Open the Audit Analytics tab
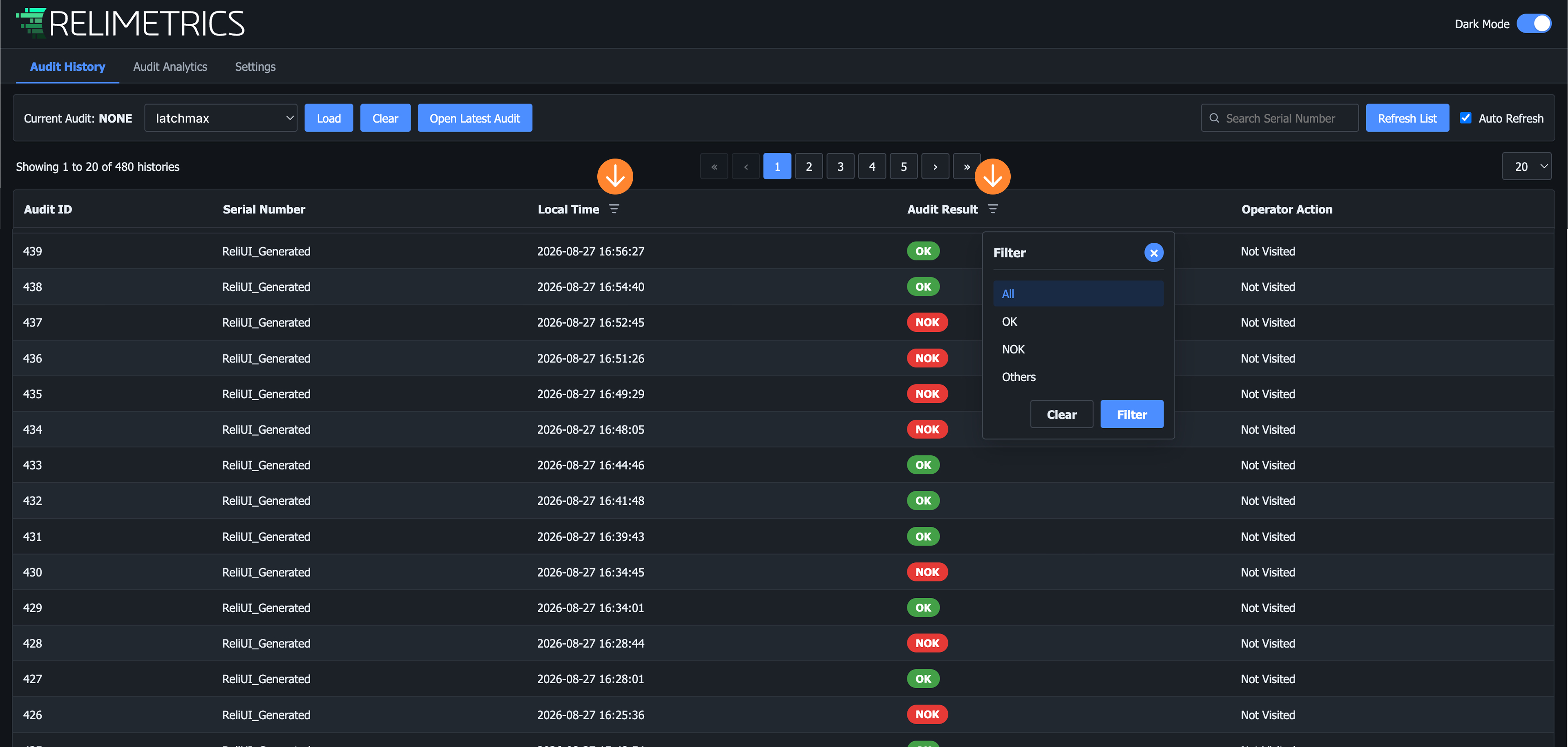The image size is (1568, 747). click(170, 66)
